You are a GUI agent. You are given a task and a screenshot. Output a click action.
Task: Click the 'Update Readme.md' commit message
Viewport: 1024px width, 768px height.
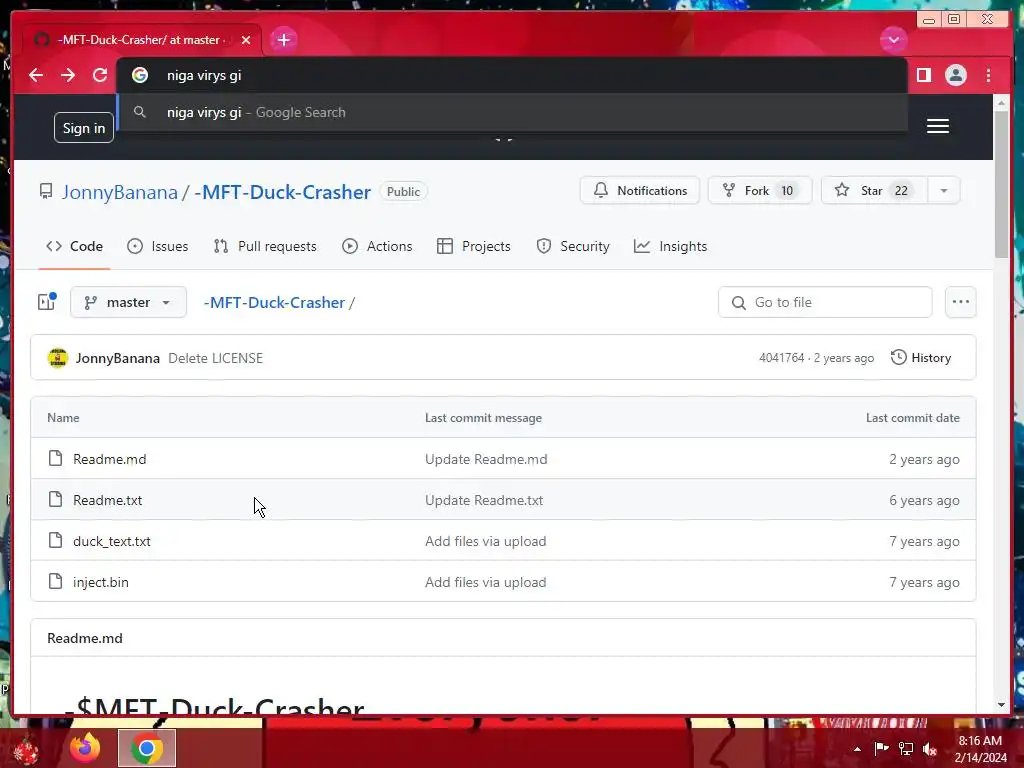click(x=487, y=459)
